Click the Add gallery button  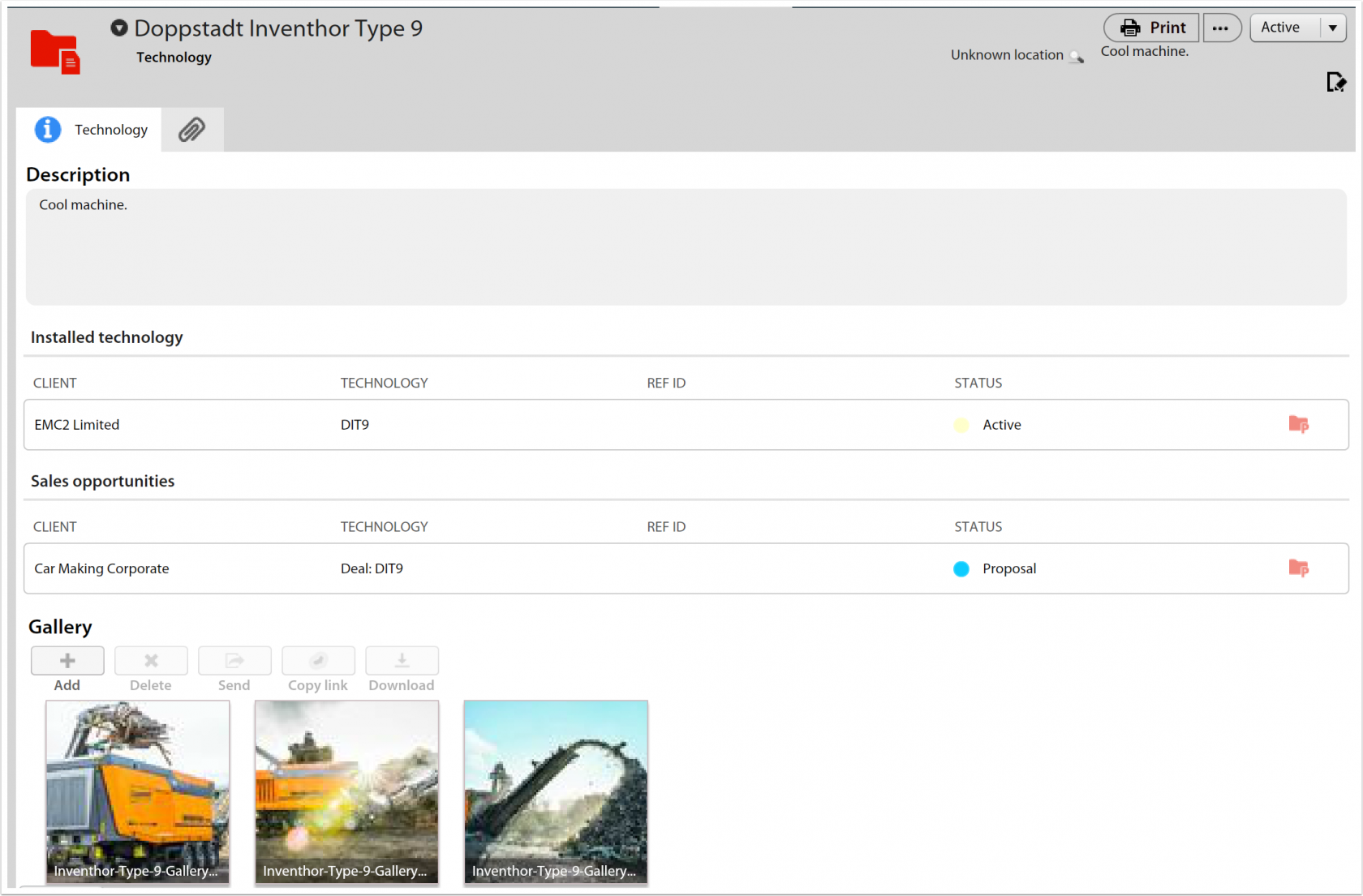pyautogui.click(x=67, y=661)
